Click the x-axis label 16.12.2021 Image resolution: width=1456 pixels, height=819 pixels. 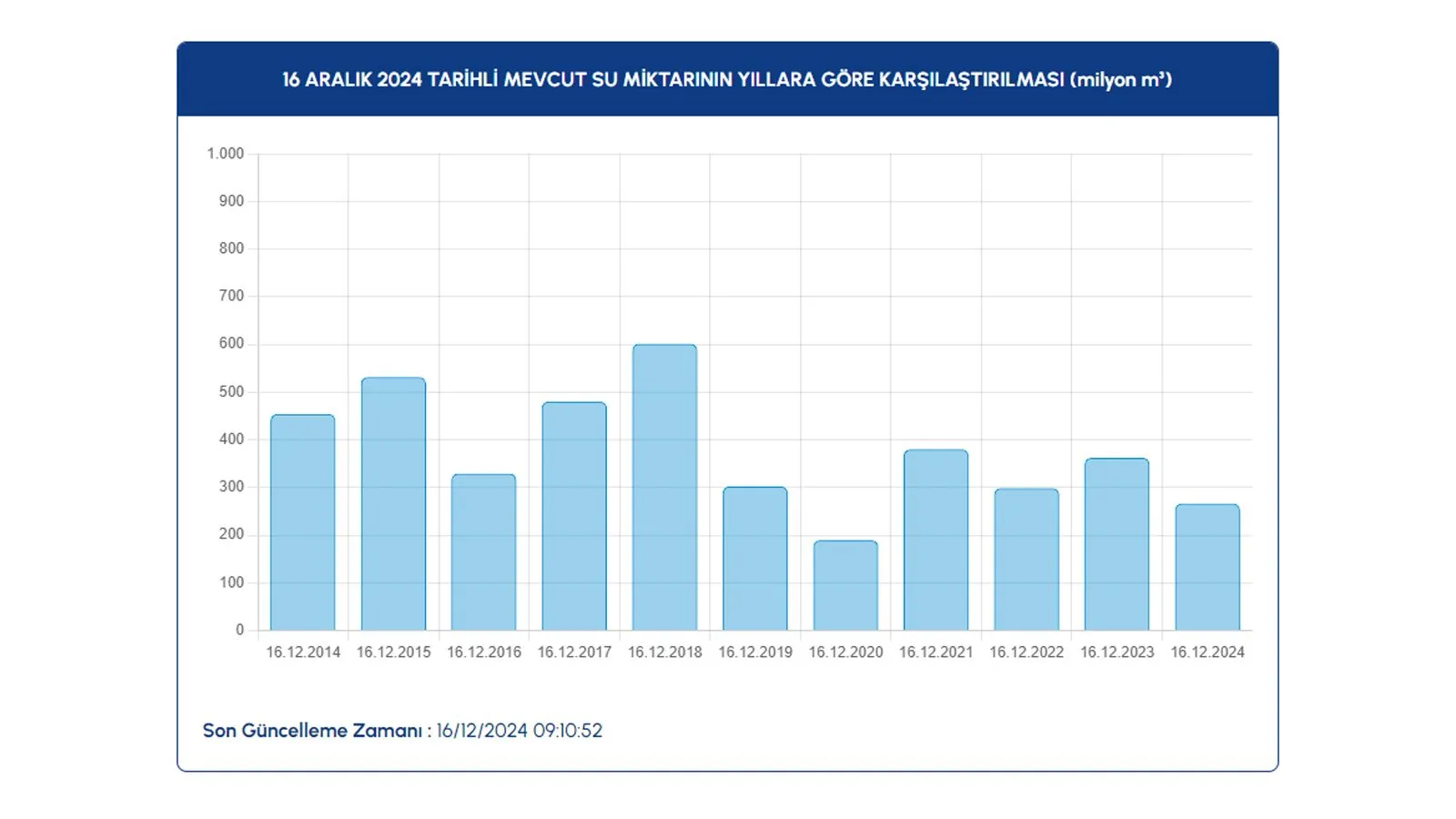click(936, 652)
